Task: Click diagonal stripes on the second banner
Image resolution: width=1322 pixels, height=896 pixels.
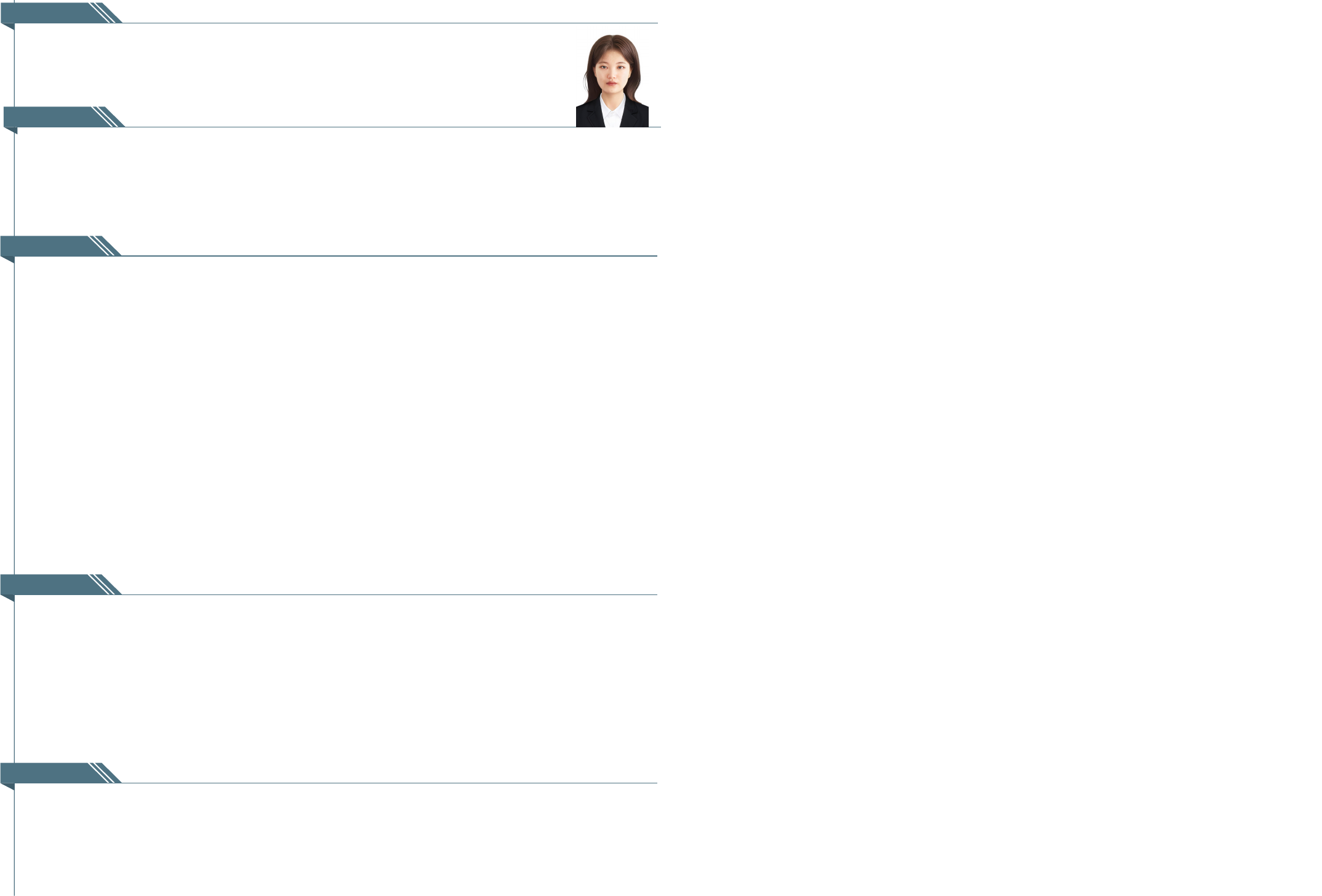Action: click(106, 116)
